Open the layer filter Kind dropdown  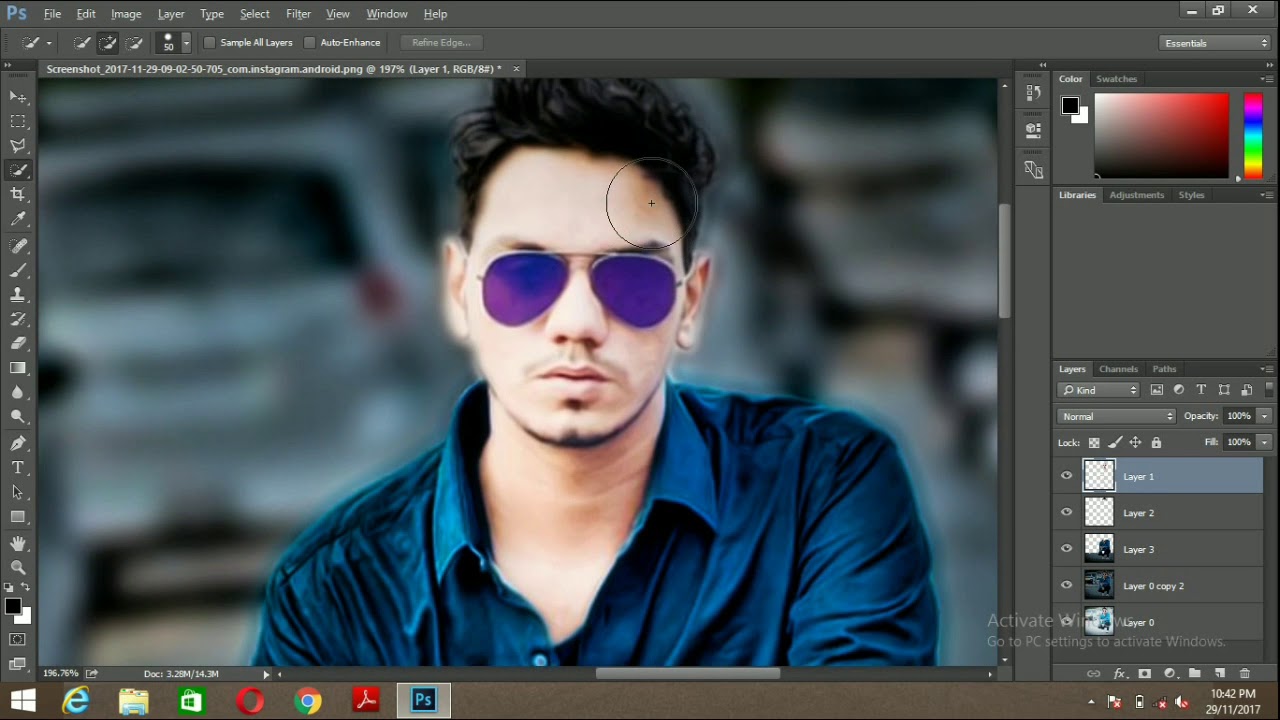(x=1099, y=390)
